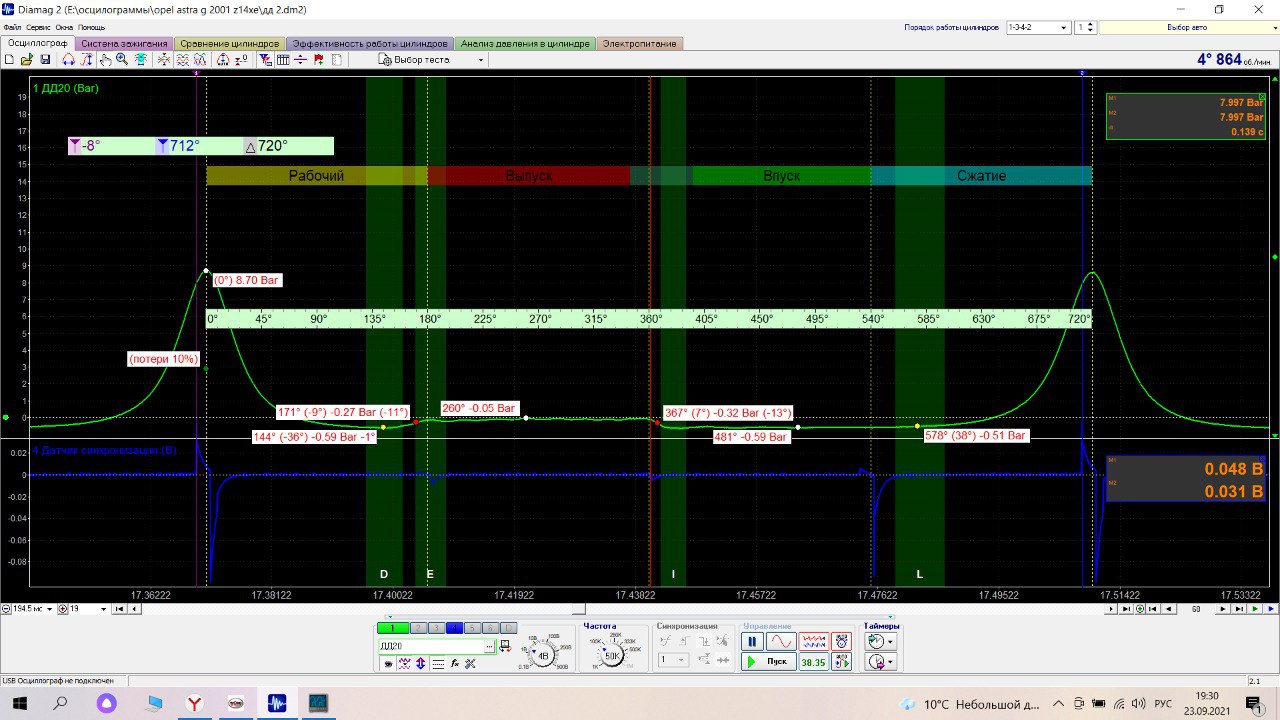This screenshot has width=1280, height=720.
Task: Toggle channel visibility eye icon
Action: tap(387, 663)
